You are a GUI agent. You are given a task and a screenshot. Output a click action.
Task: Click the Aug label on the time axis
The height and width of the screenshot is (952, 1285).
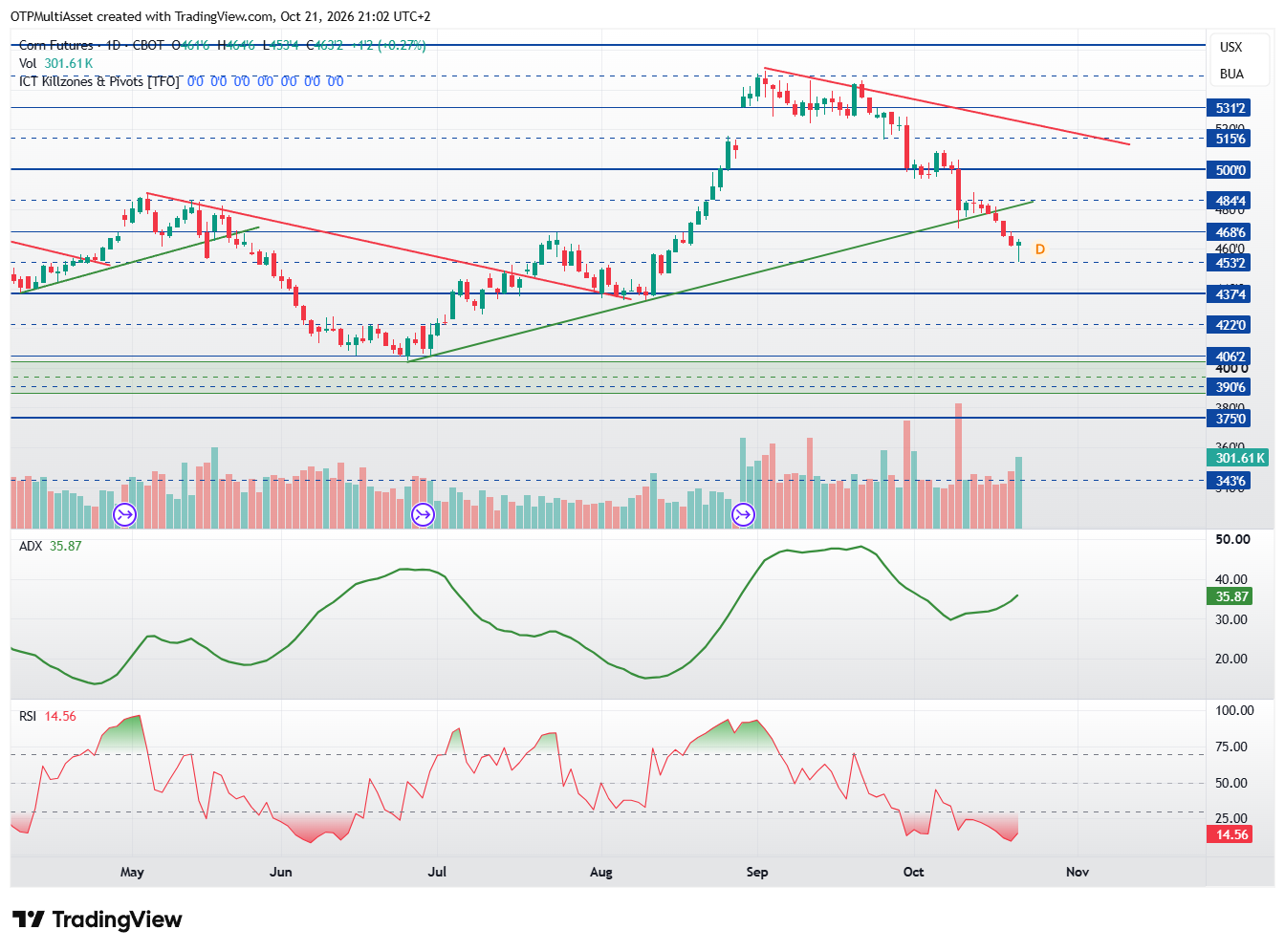tap(601, 872)
